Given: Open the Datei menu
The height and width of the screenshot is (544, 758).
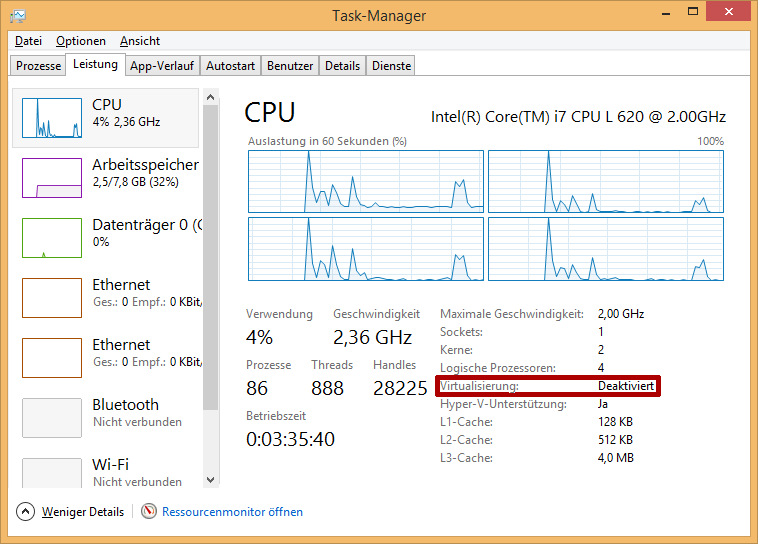Looking at the screenshot, I should (x=28, y=41).
